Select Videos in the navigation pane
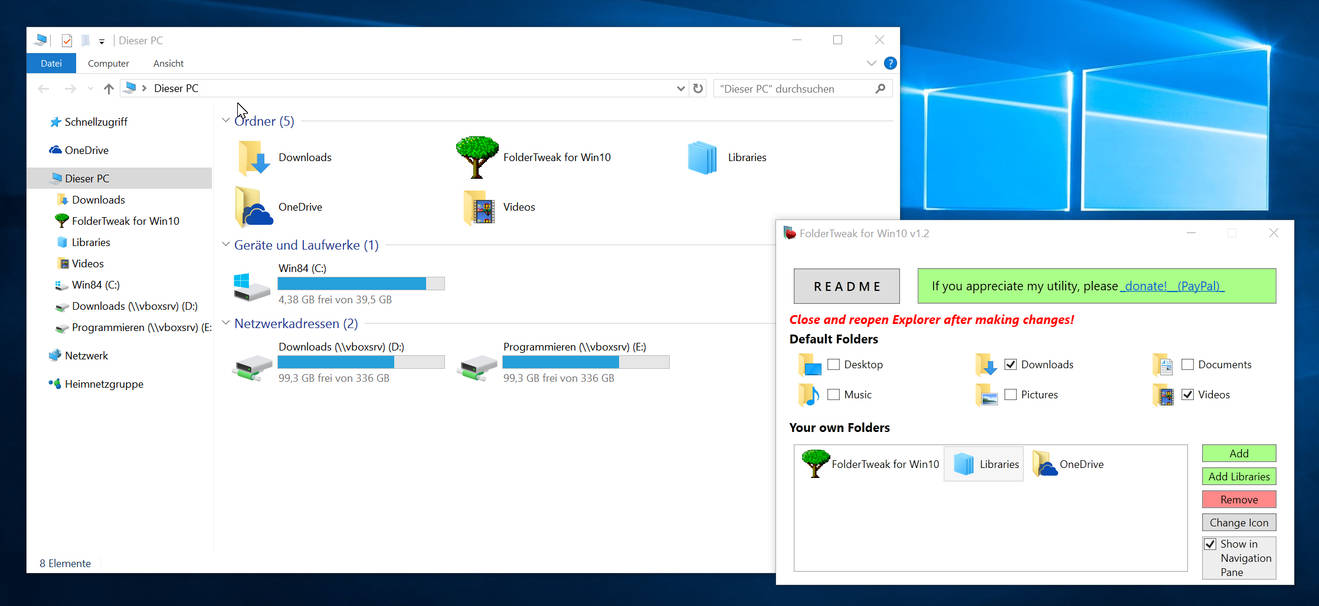Screen dimensions: 1319x606 coord(88,264)
